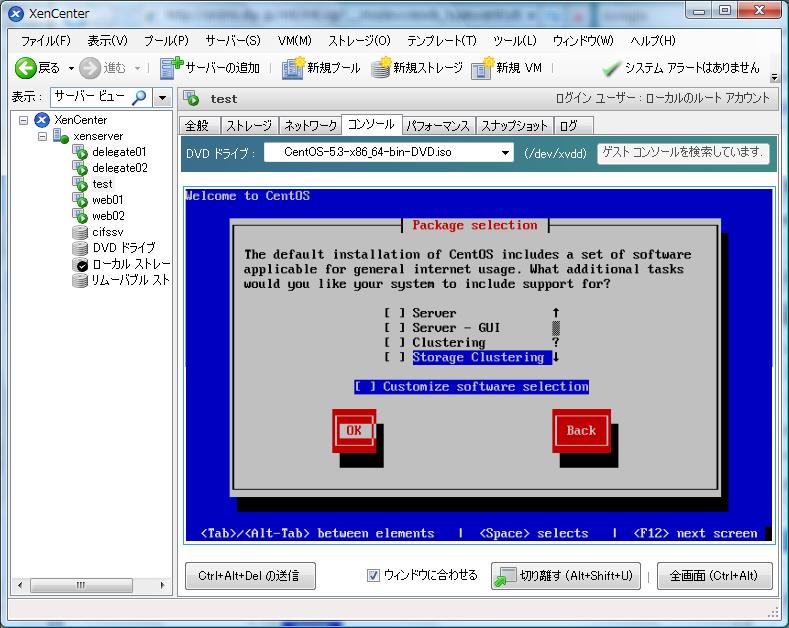
Task: Switch to the Network (ネットワーク) tab
Action: pyautogui.click(x=310, y=125)
